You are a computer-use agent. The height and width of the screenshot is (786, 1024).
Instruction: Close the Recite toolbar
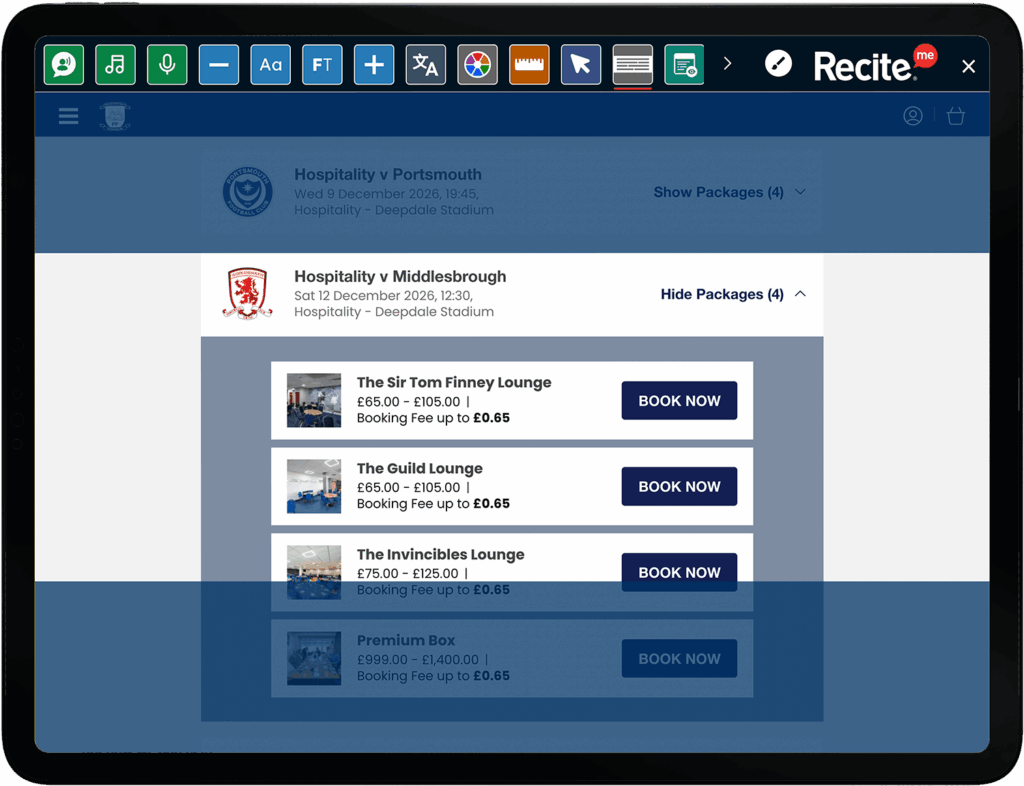(968, 66)
